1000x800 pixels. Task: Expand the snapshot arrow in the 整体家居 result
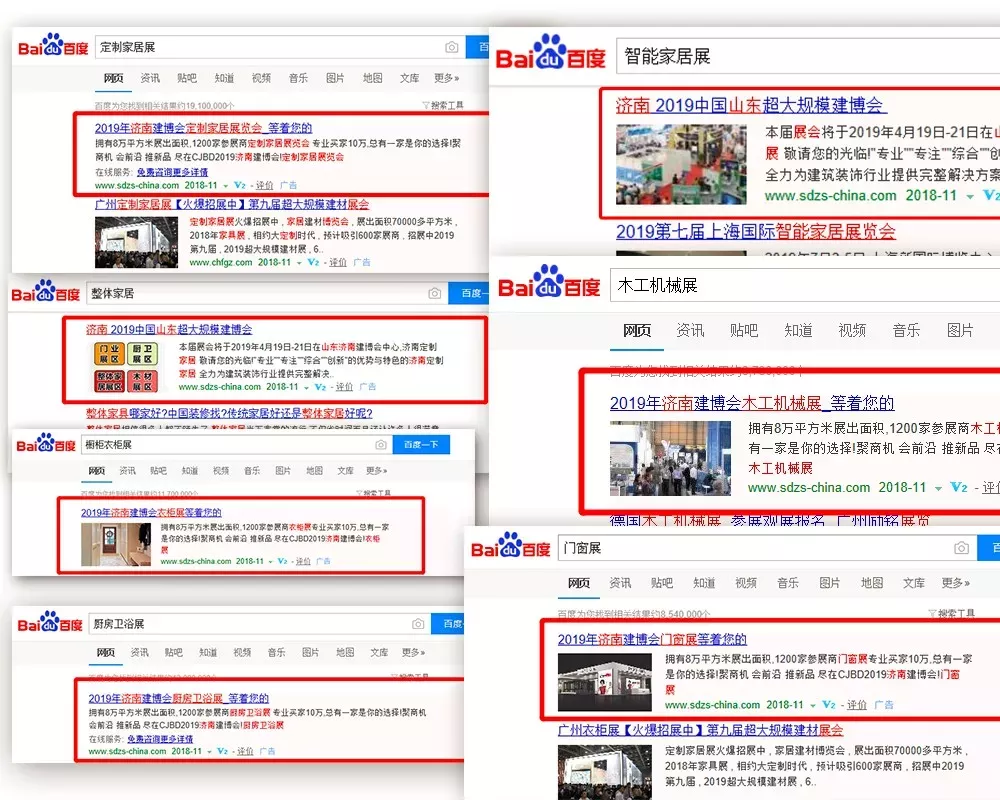pyautogui.click(x=306, y=387)
